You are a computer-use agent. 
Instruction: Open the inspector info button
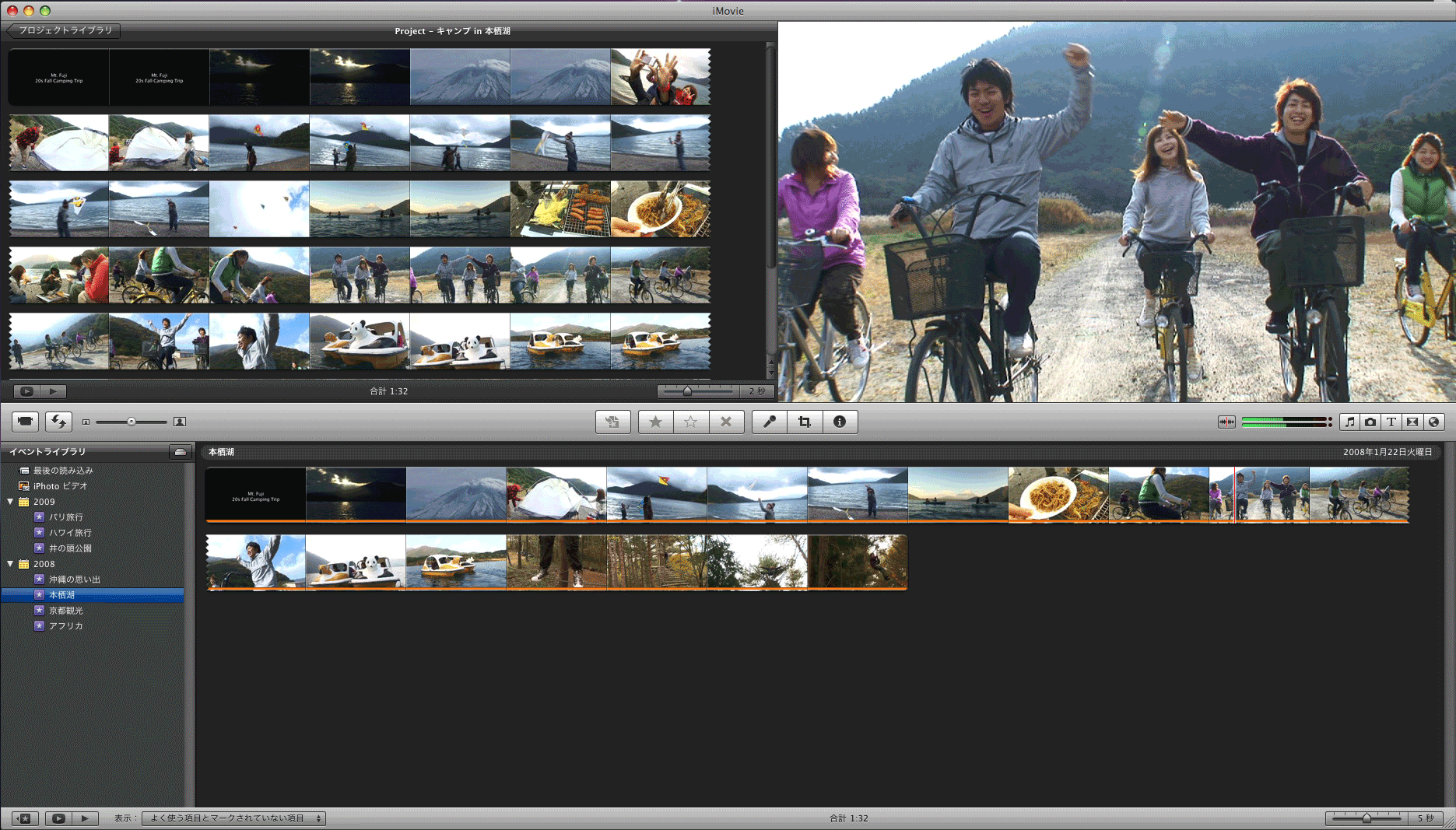click(839, 422)
